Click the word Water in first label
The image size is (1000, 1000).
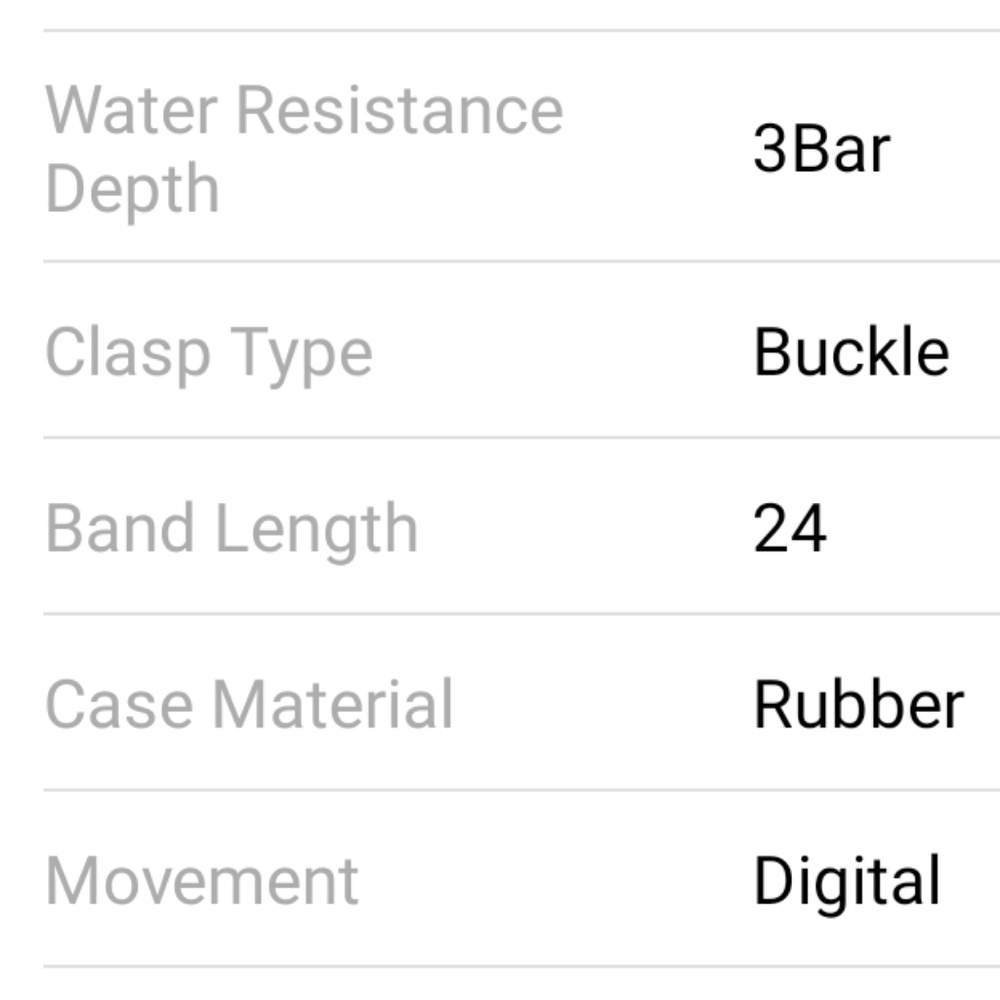pos(132,111)
